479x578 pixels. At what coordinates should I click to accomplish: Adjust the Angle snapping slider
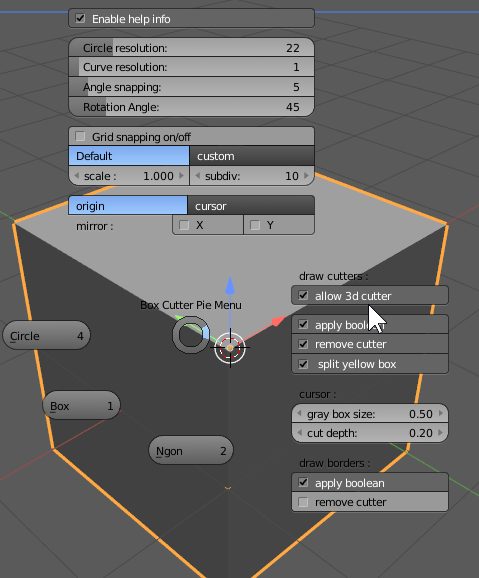pos(191,87)
